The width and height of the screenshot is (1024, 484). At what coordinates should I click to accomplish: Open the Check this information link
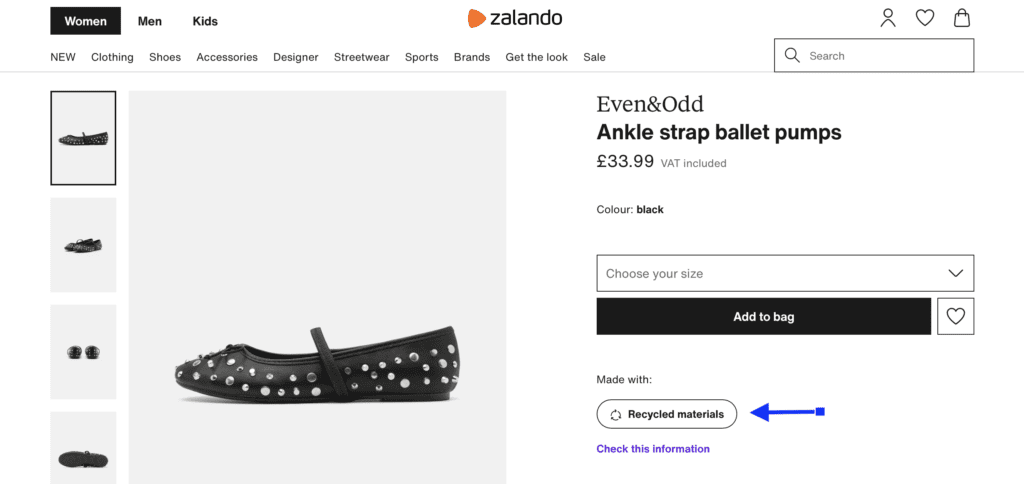point(653,449)
